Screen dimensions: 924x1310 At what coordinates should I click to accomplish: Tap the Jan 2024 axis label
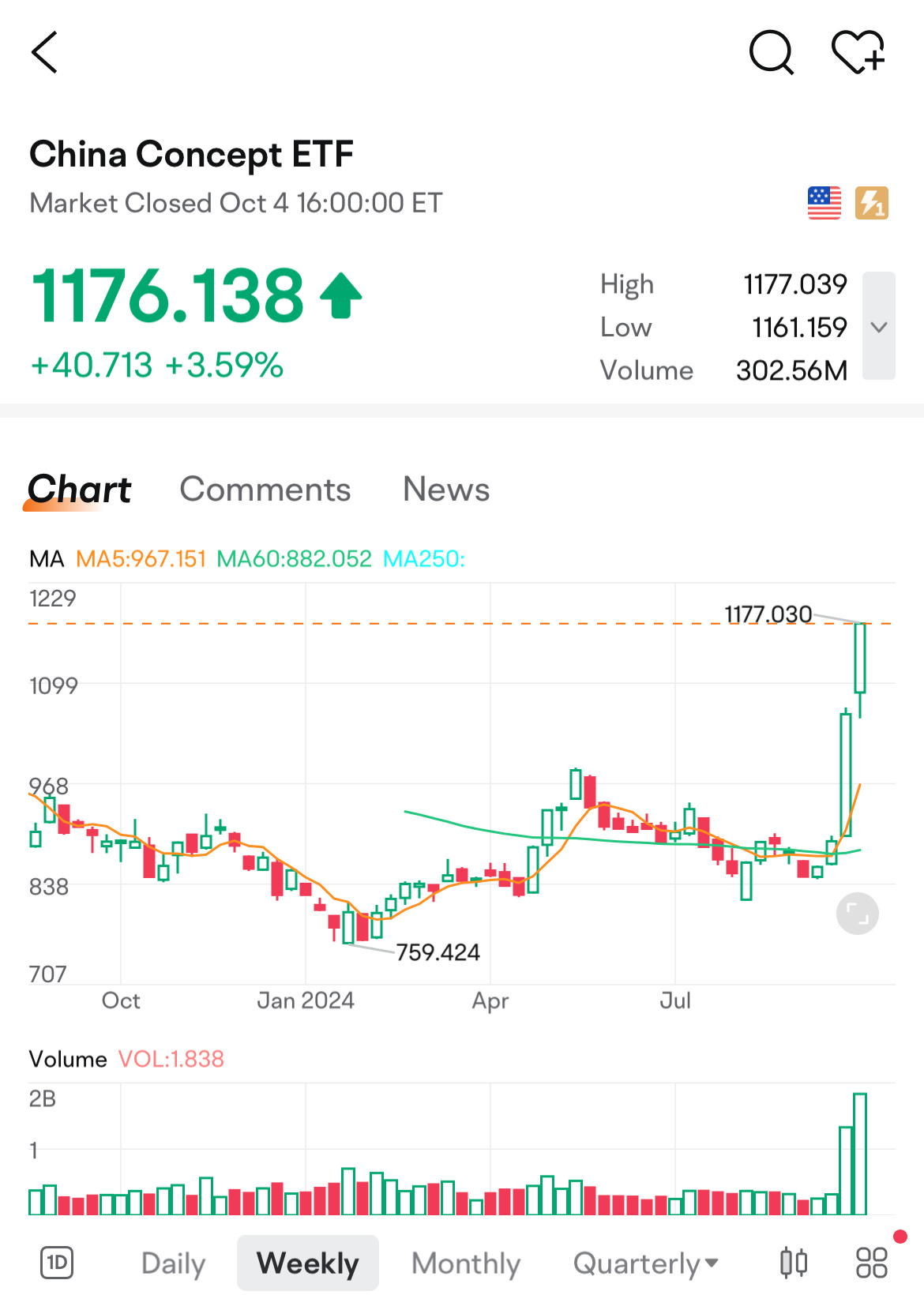coord(306,1000)
